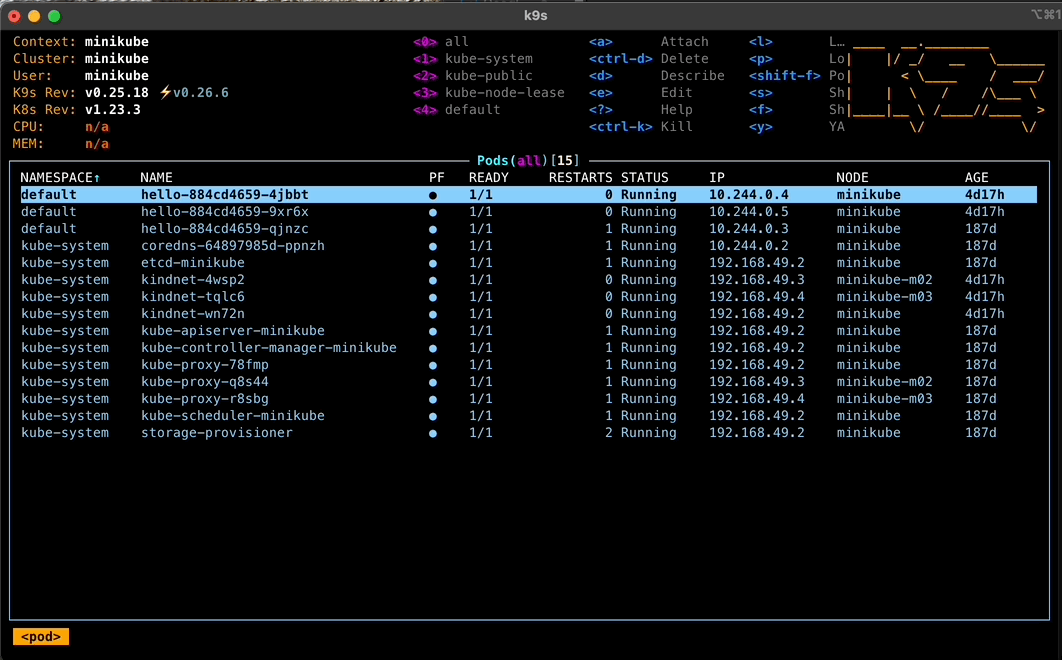1062x660 pixels.
Task: Switch to the <2> kube-public namespace
Action: click(x=473, y=75)
